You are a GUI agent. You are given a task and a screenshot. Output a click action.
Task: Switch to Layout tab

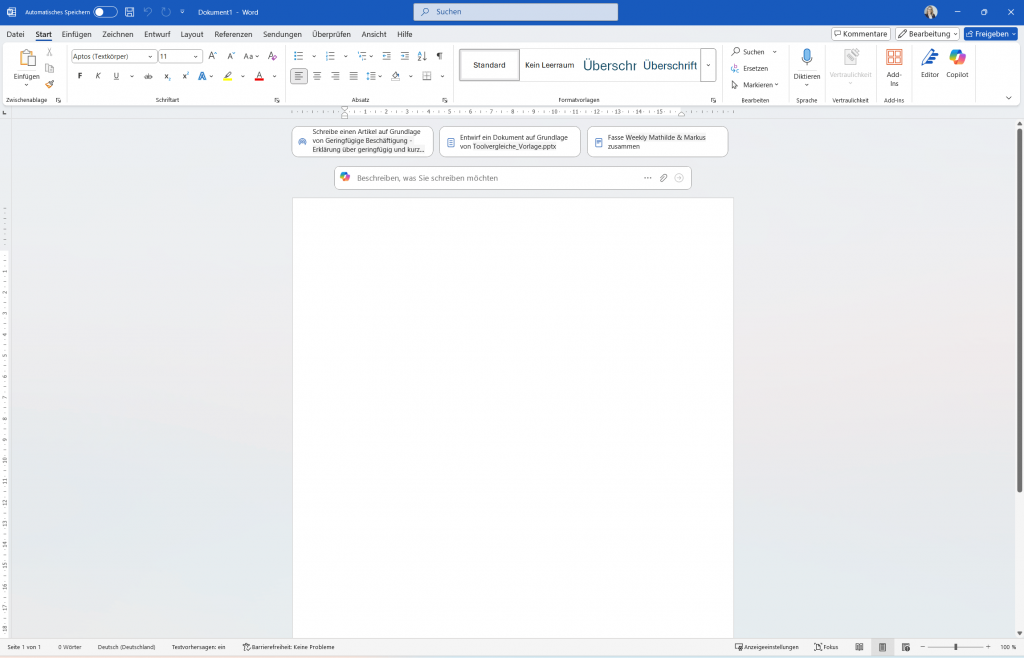[x=192, y=34]
